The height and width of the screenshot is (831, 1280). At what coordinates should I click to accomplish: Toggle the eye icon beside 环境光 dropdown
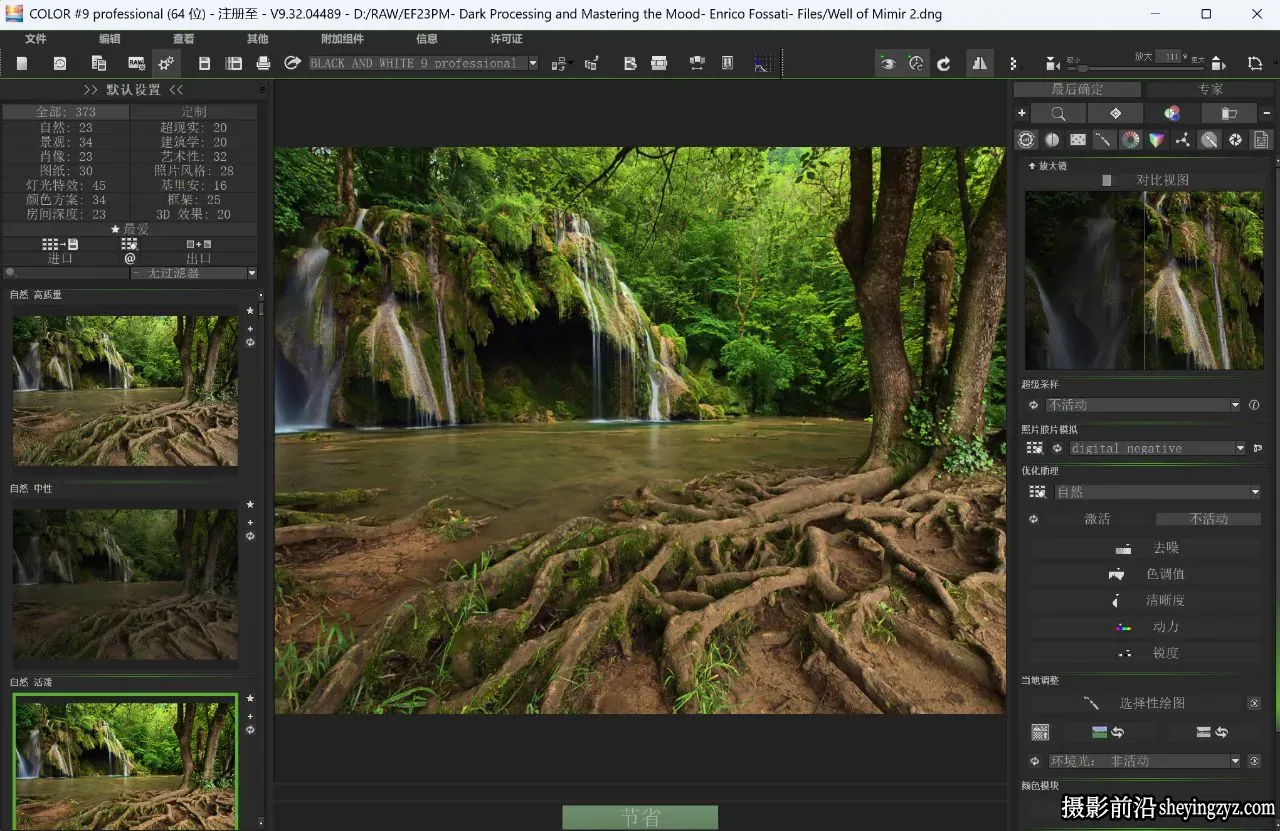click(1254, 761)
